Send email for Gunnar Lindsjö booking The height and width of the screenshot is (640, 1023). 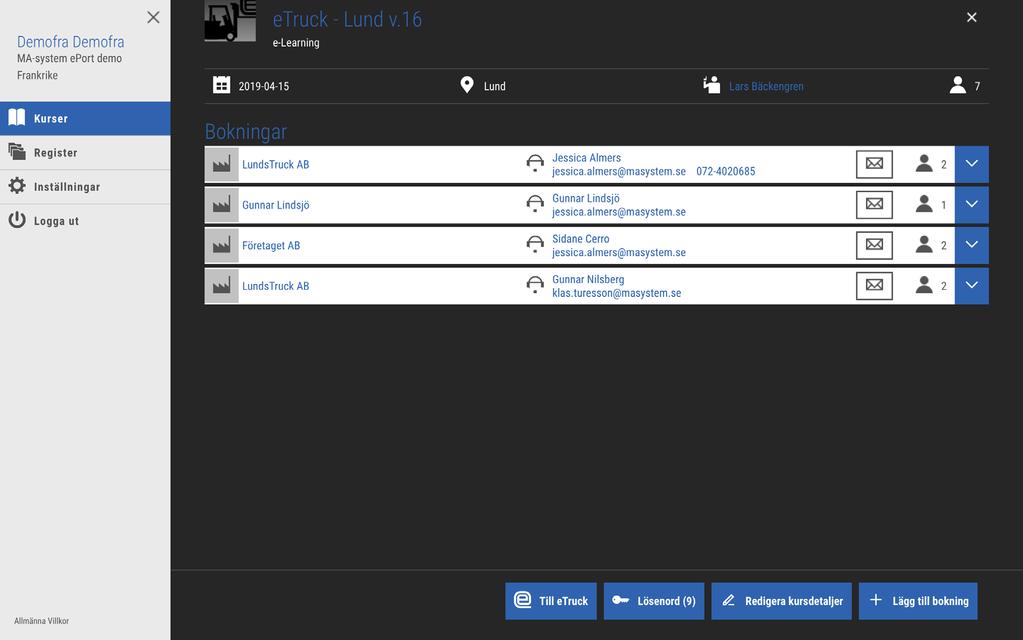[x=874, y=204]
